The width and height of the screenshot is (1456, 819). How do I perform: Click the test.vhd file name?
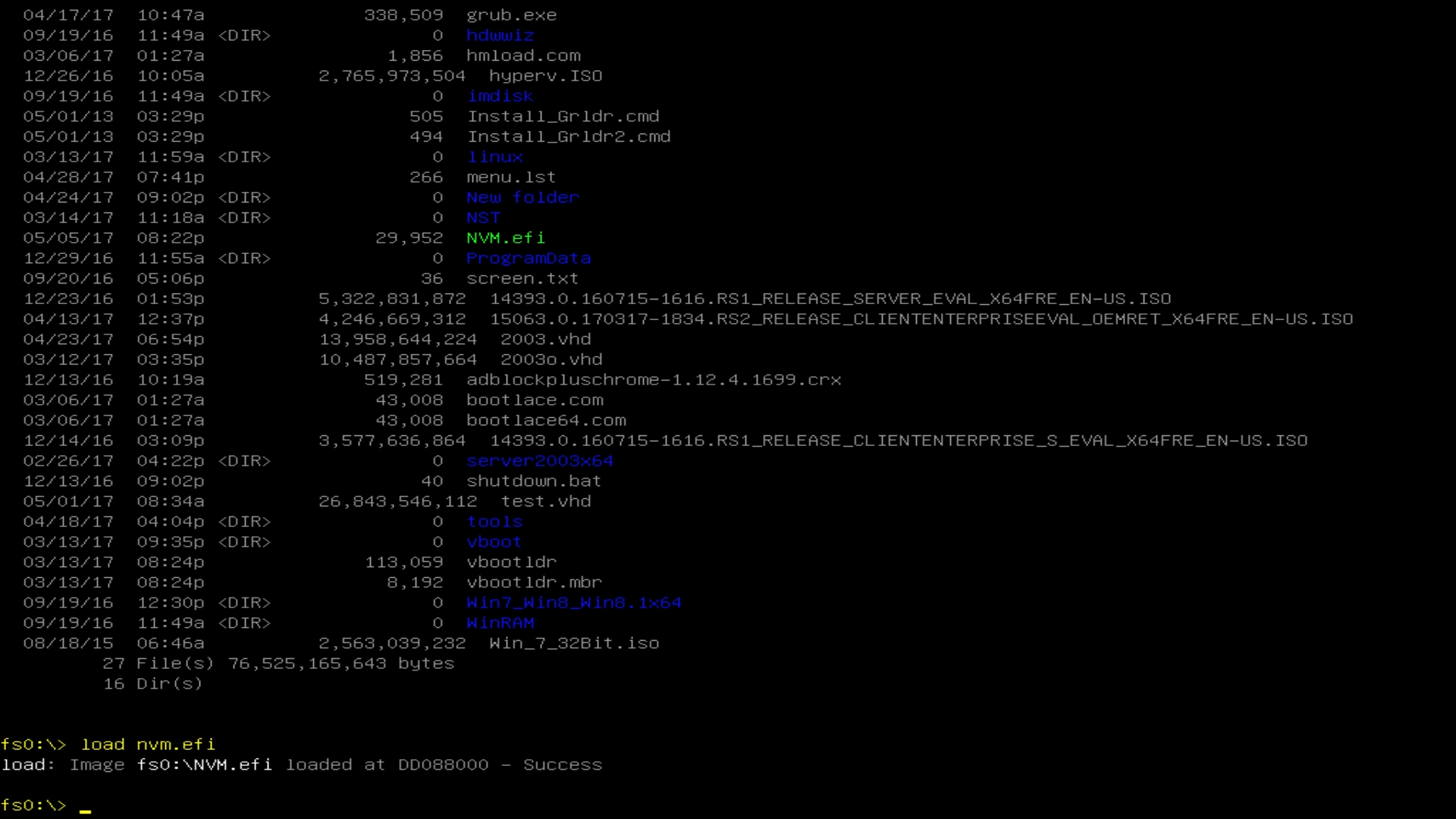[545, 502]
